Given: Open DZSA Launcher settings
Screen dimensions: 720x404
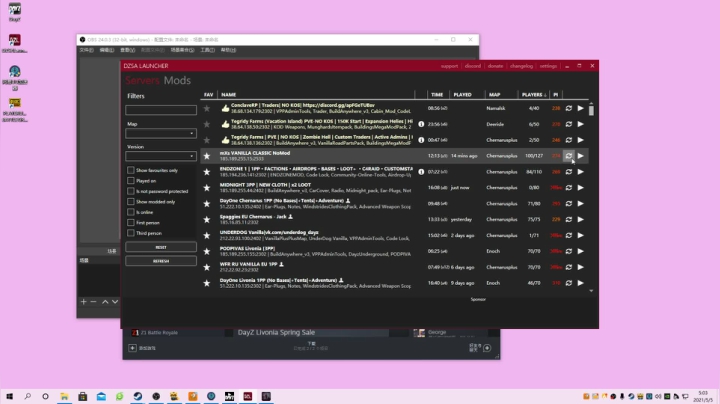Looking at the screenshot, I should 548,66.
